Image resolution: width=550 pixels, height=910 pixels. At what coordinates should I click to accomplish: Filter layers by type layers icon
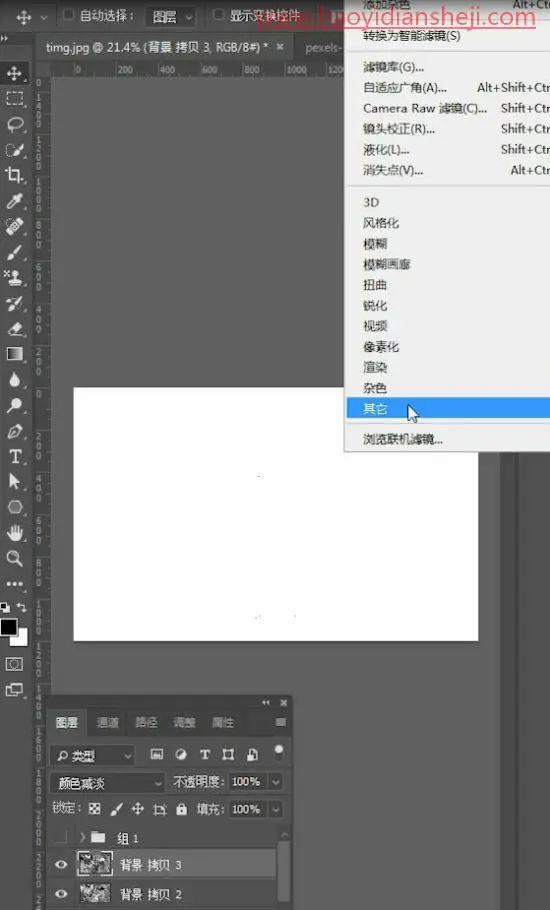pos(204,754)
